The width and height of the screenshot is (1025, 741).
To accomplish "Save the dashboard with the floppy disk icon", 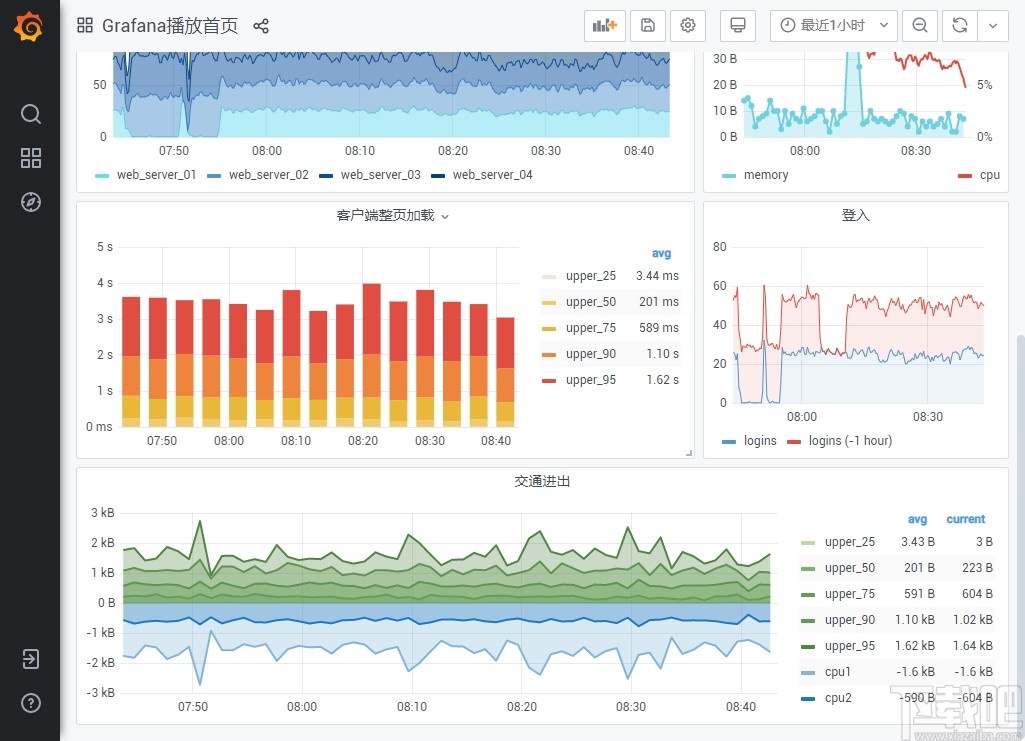I will click(x=647, y=25).
